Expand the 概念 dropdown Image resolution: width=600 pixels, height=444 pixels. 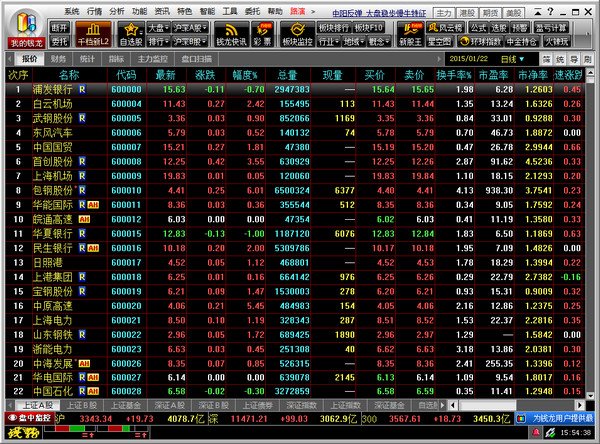pos(378,41)
